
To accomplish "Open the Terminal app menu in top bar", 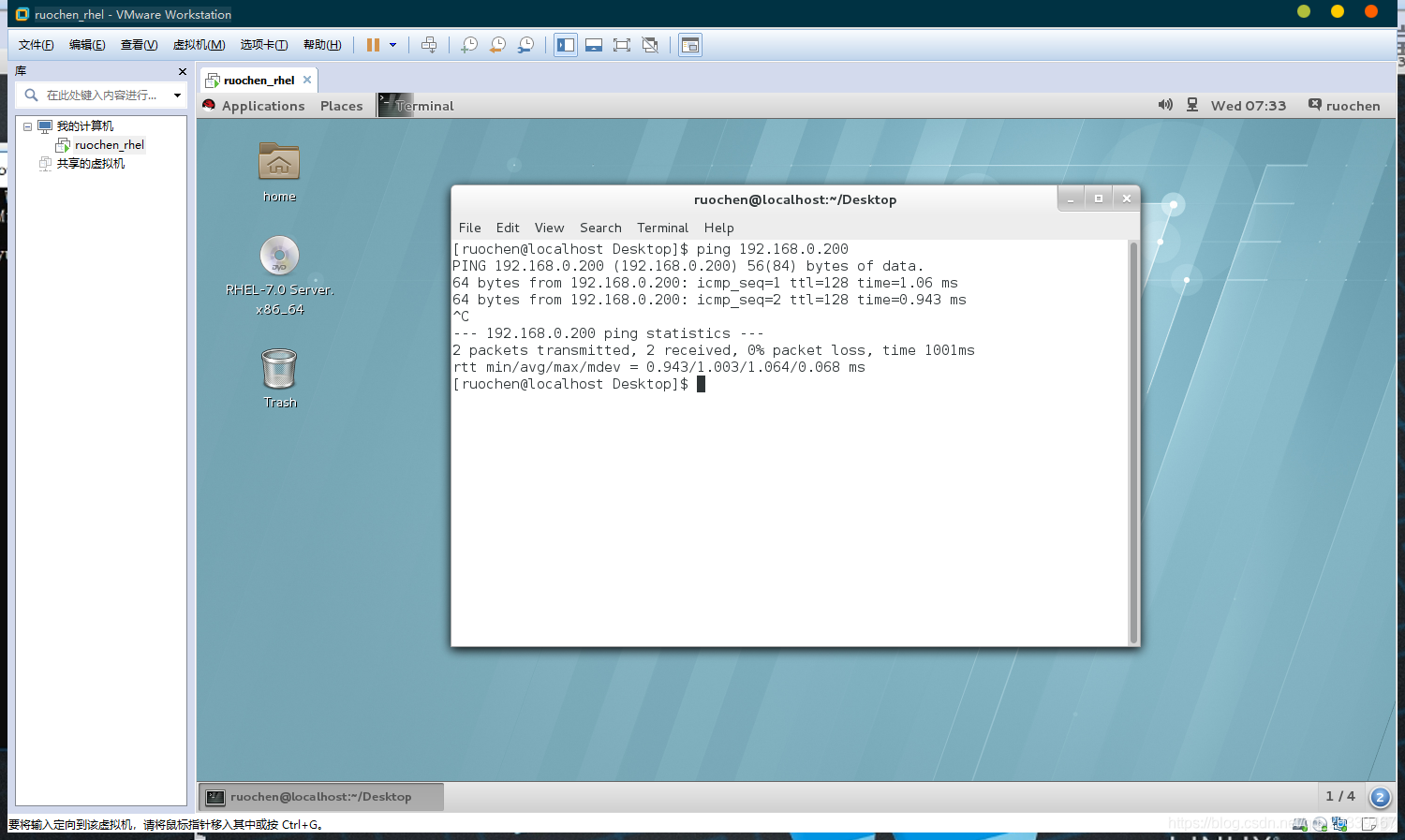I will tap(417, 106).
